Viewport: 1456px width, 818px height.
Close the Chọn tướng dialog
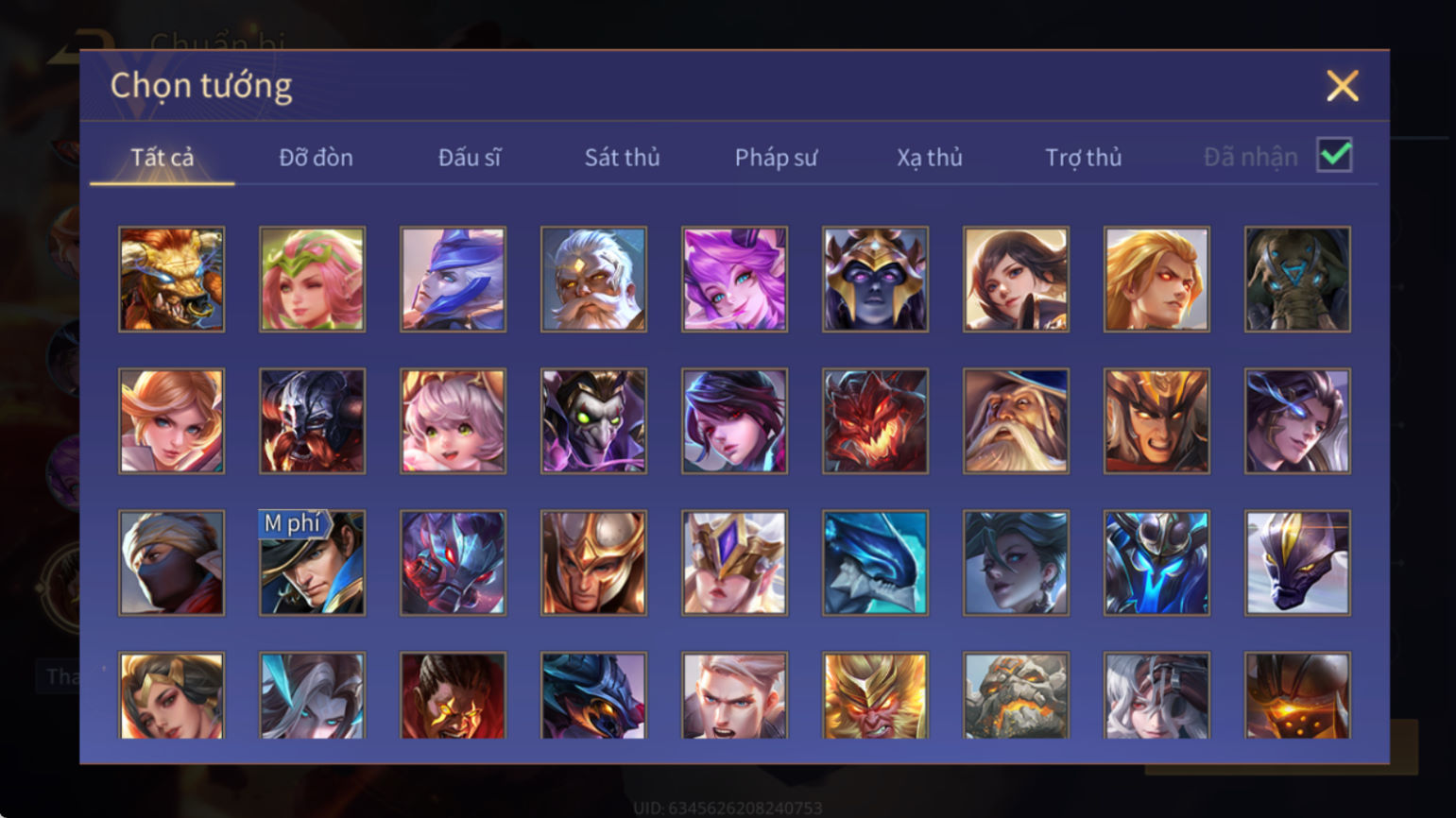click(1342, 86)
